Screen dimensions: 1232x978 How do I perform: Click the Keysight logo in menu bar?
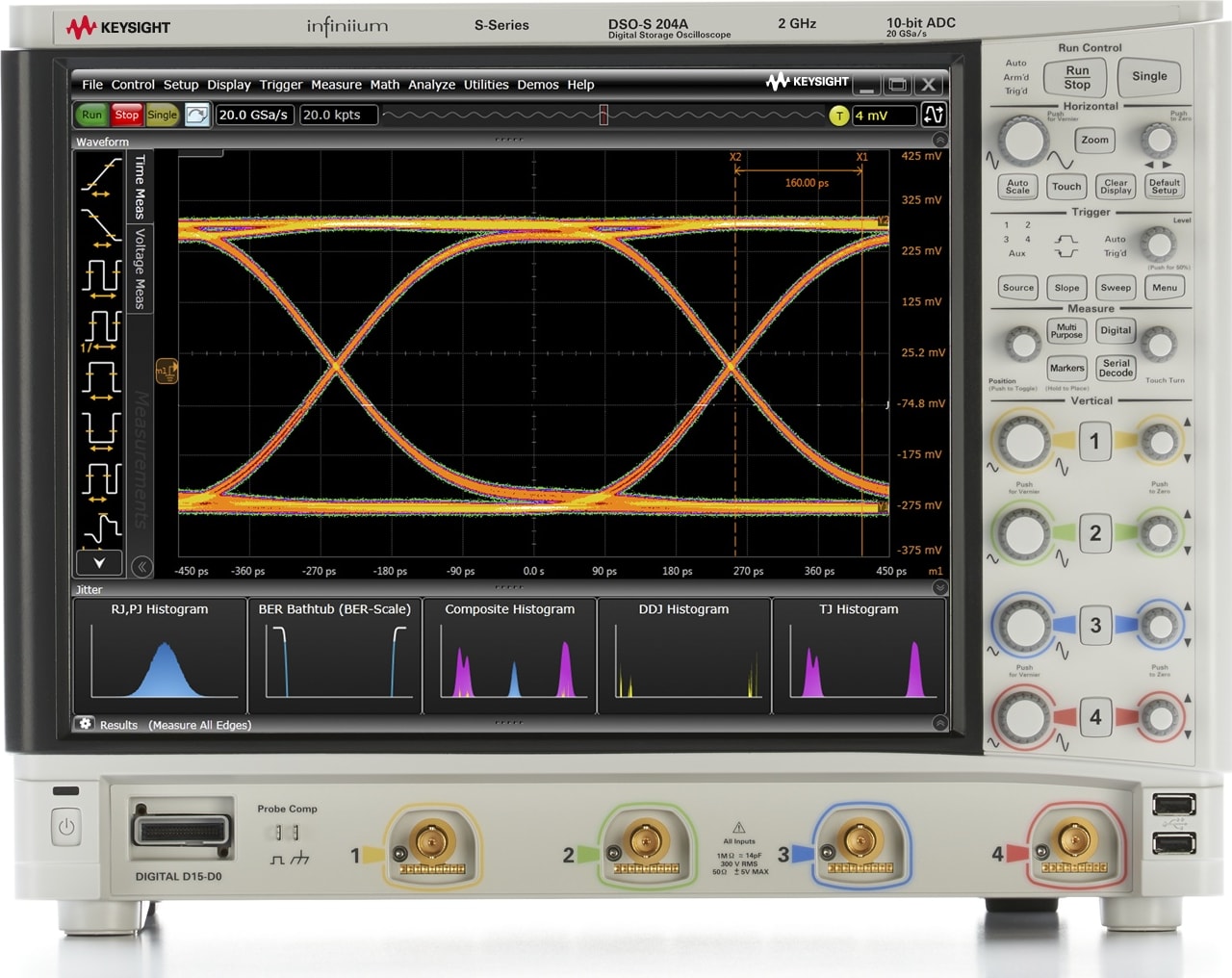pos(807,82)
